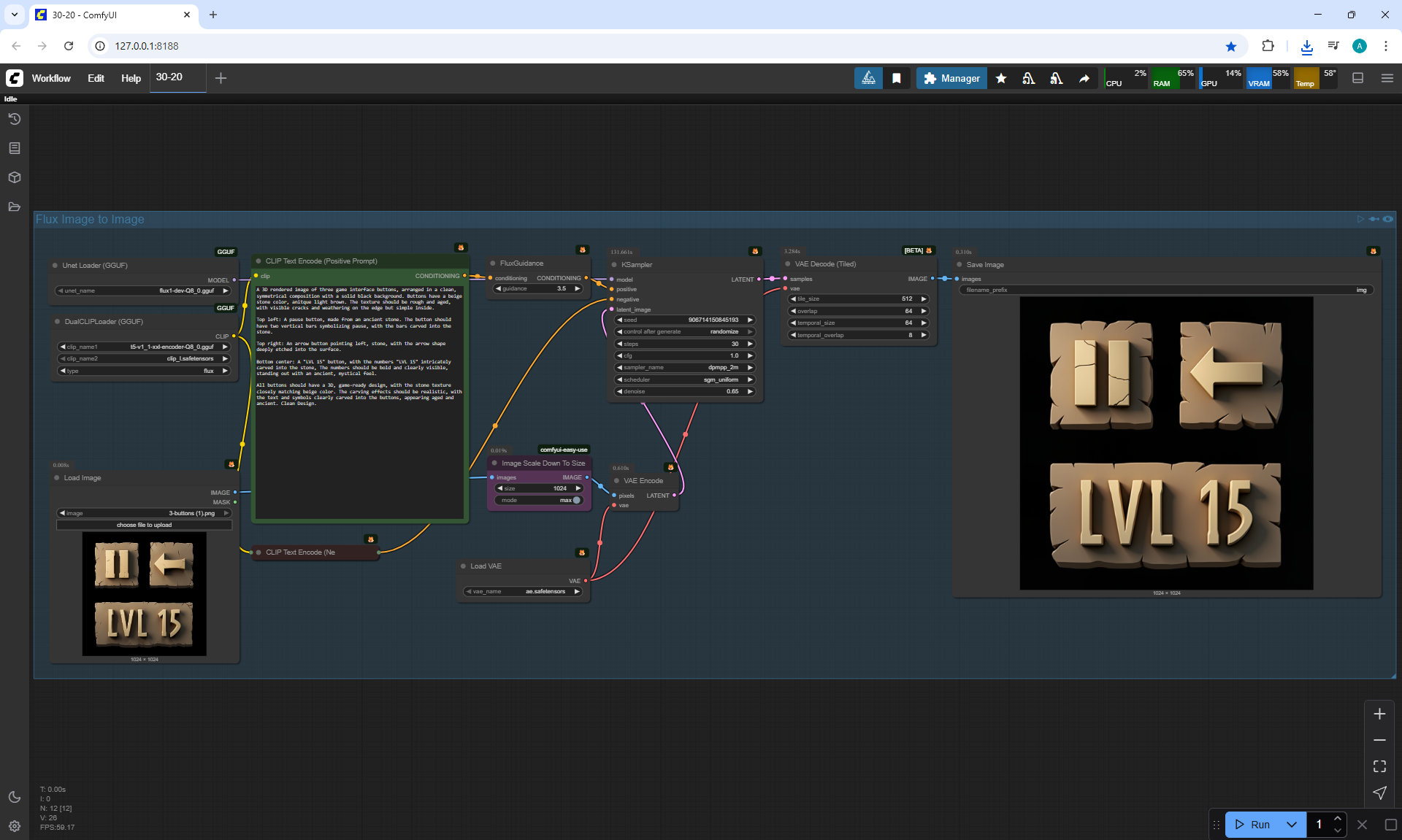Open settings gear in the sidebar
Viewport: 1402px width, 840px height.
(x=15, y=826)
